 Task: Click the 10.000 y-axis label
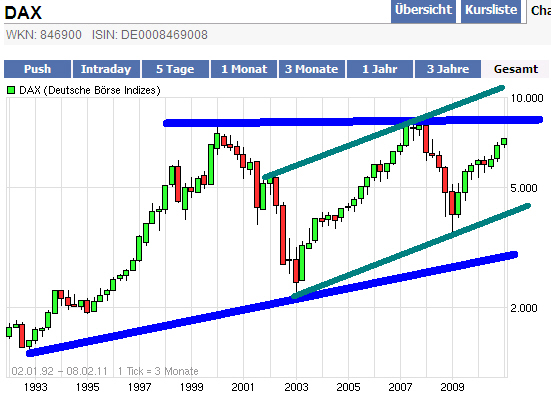pyautogui.click(x=527, y=98)
